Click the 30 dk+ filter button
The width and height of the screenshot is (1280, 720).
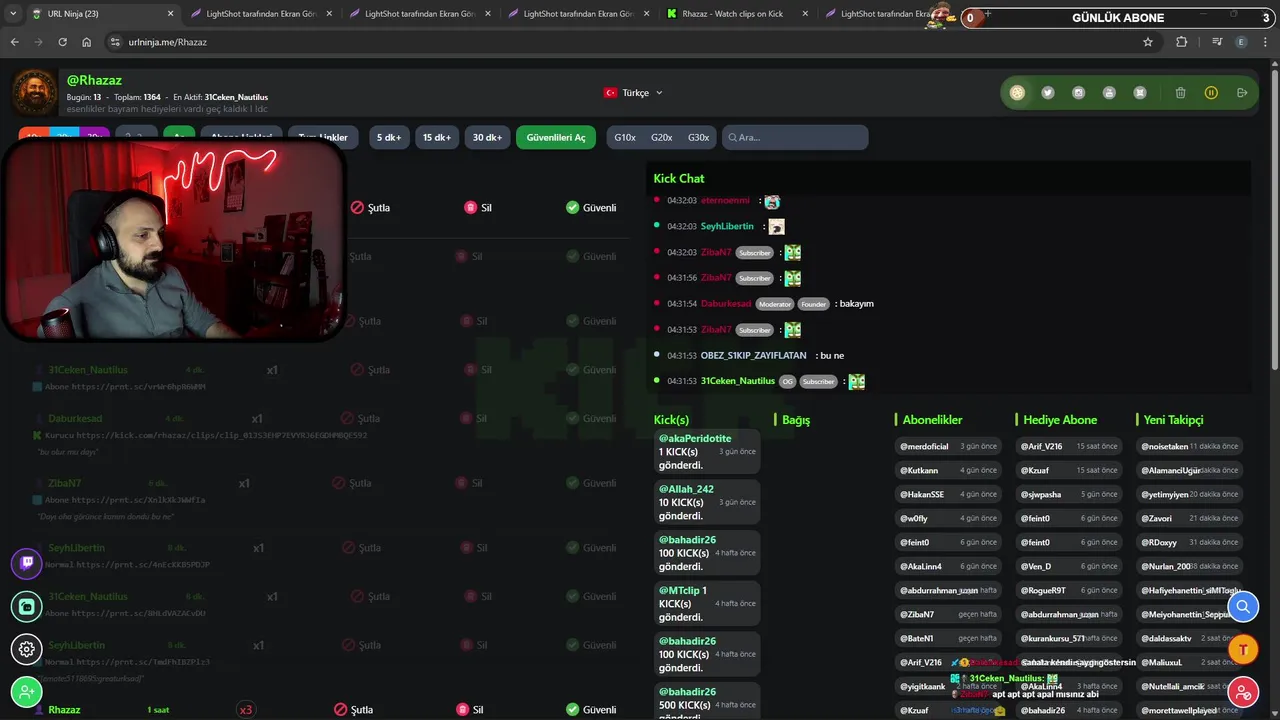[488, 137]
